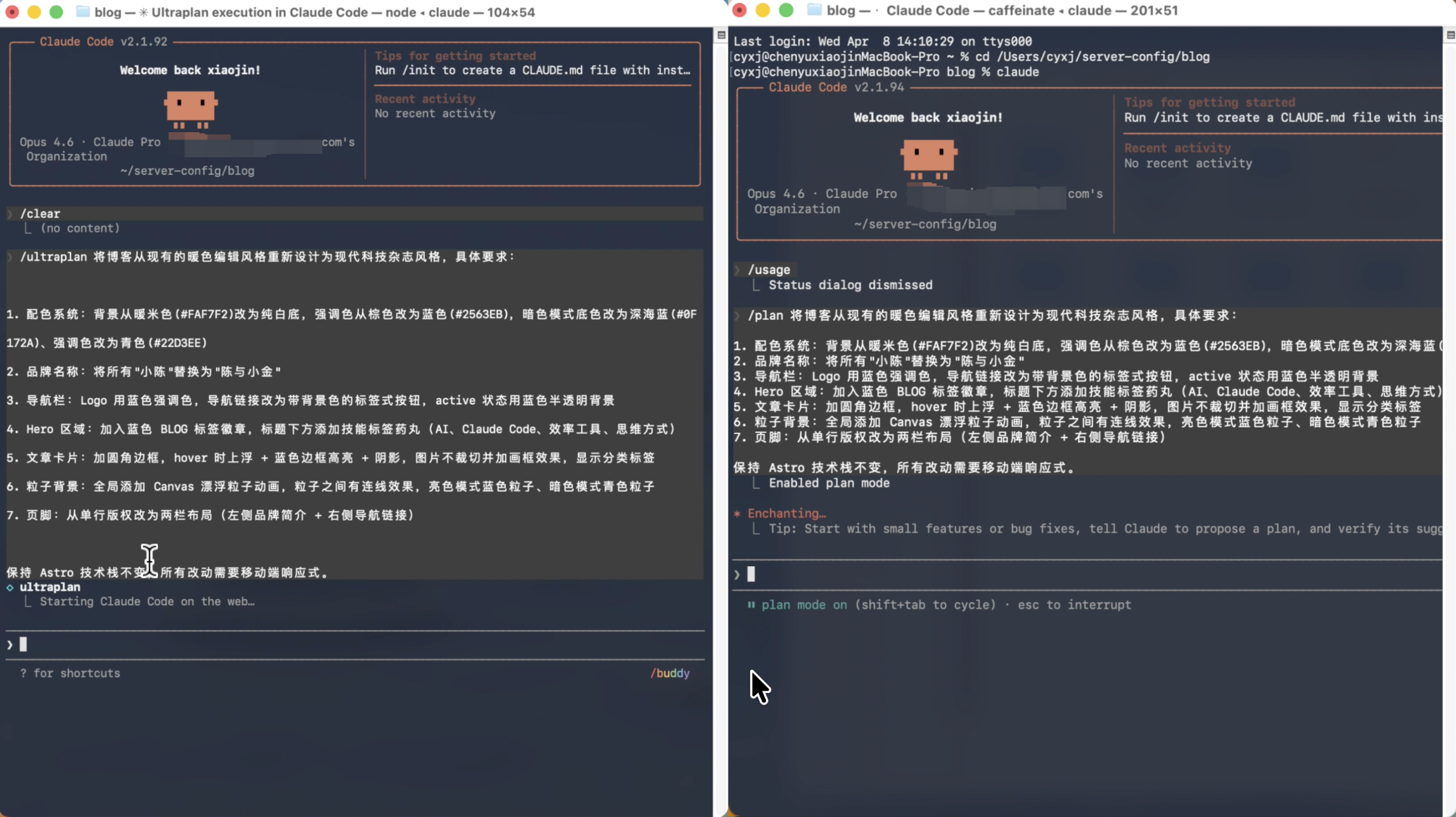Click 'Welcome back xiaojin!' in the right window
1456x817 pixels.
point(928,117)
